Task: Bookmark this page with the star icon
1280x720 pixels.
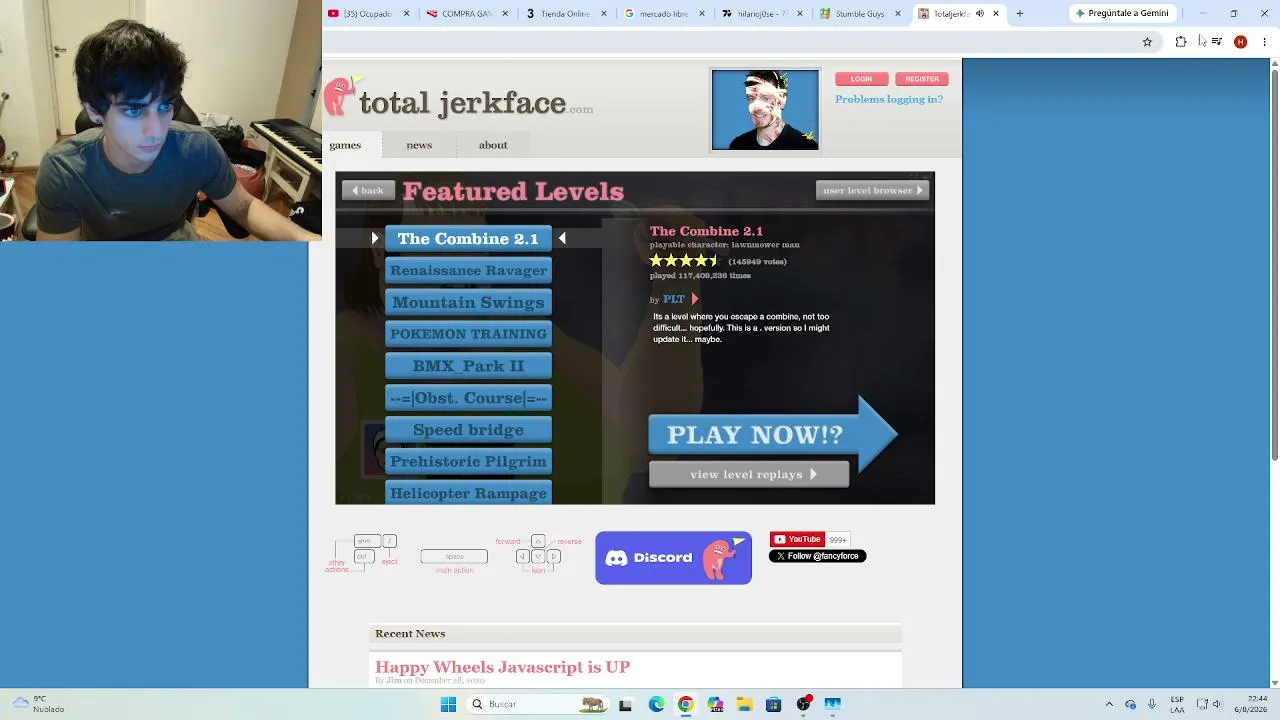Action: (x=1147, y=42)
